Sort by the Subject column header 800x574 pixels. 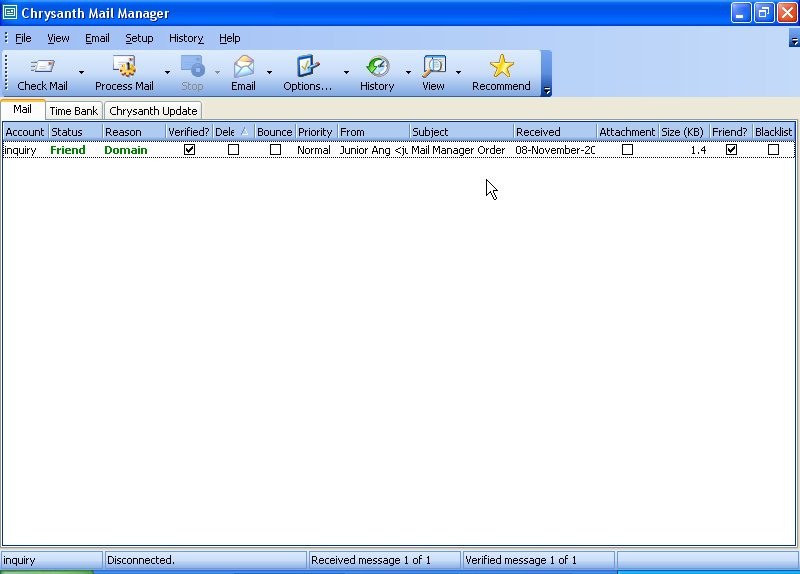[460, 132]
